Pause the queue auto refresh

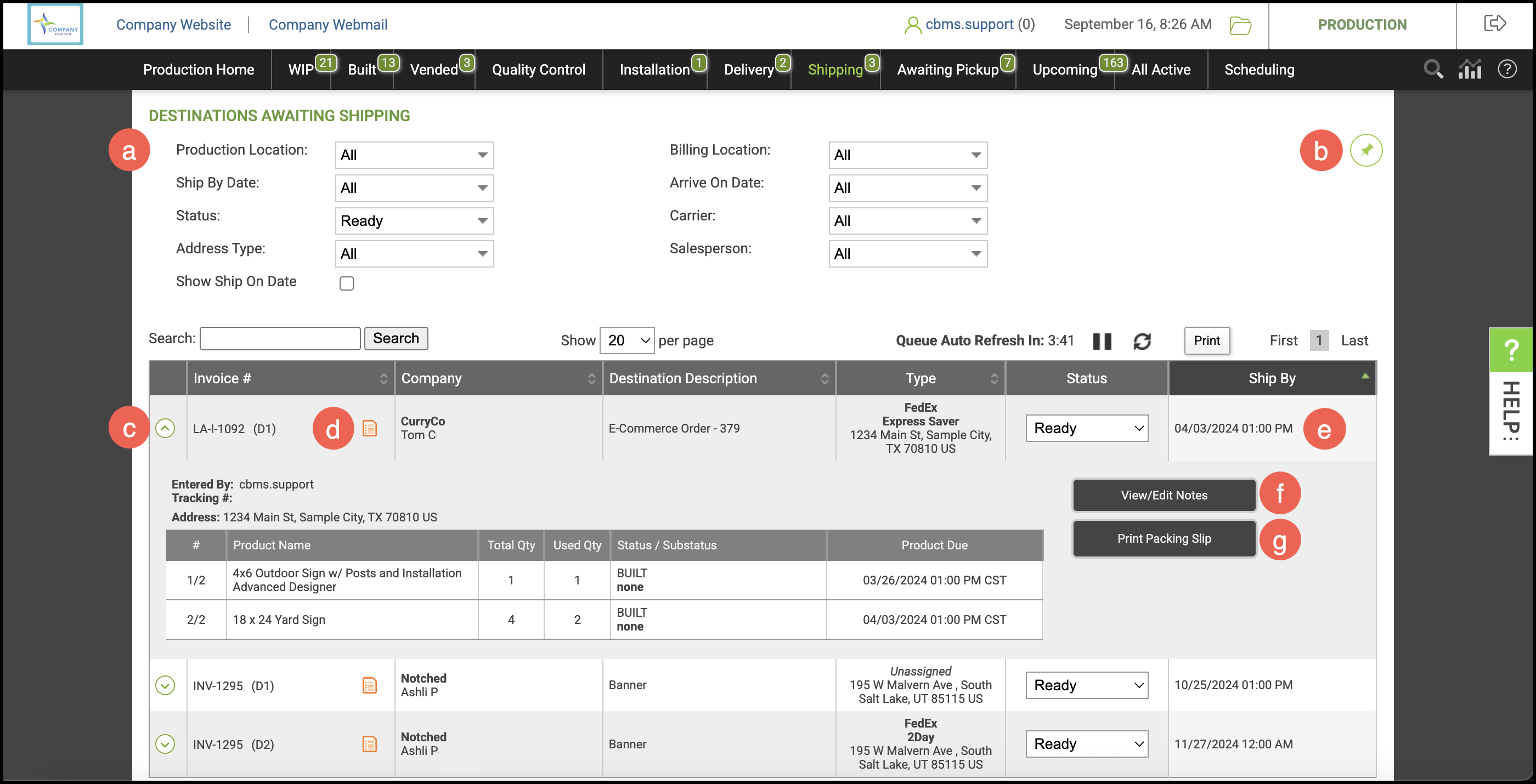[1102, 341]
